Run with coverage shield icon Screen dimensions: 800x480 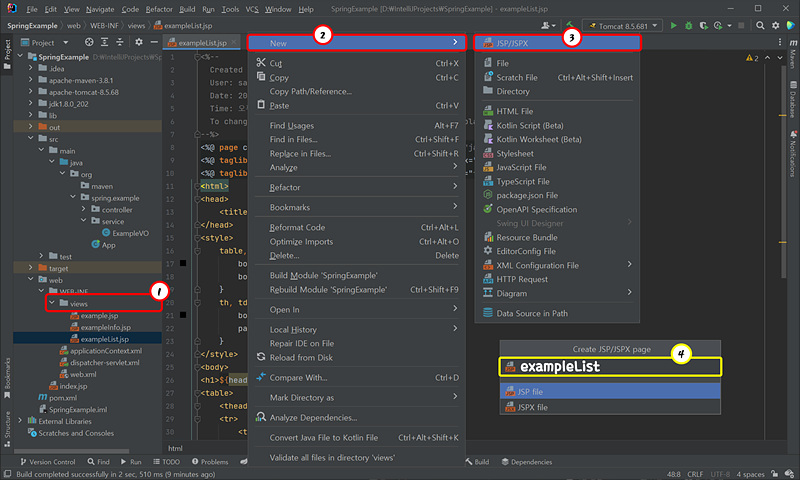(703, 26)
